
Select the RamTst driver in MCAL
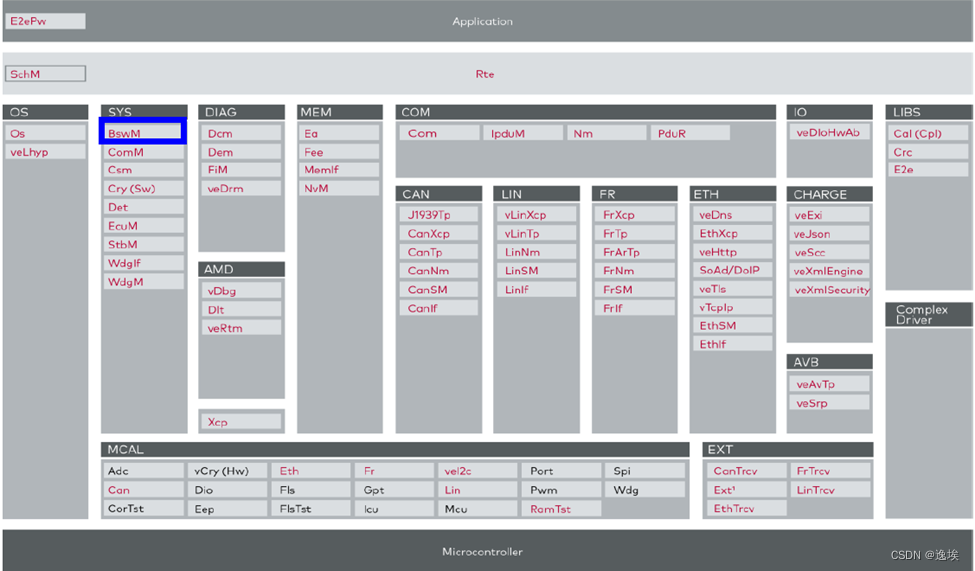click(x=561, y=509)
